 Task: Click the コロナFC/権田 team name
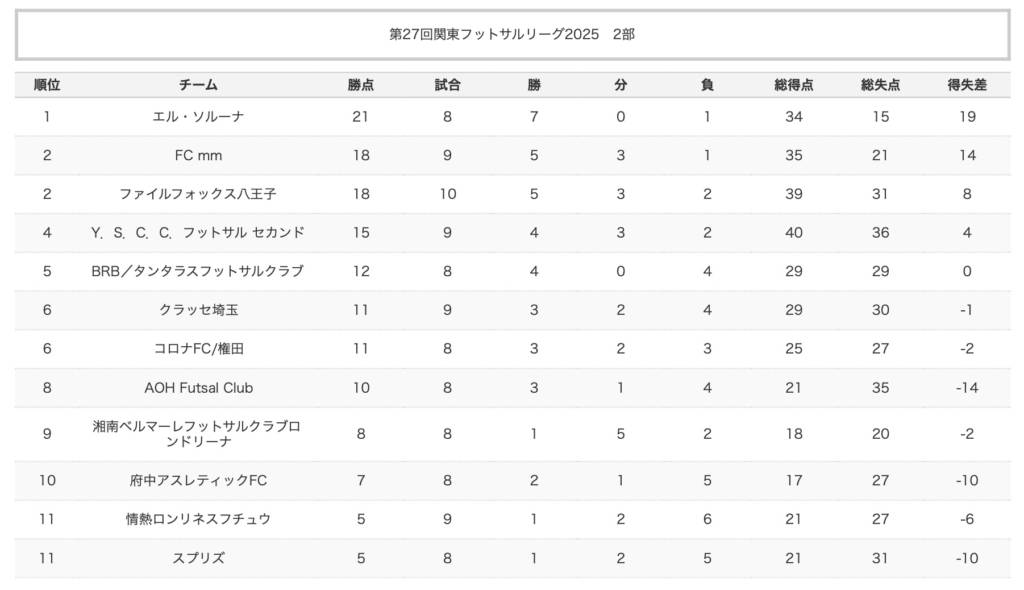pyautogui.click(x=198, y=349)
